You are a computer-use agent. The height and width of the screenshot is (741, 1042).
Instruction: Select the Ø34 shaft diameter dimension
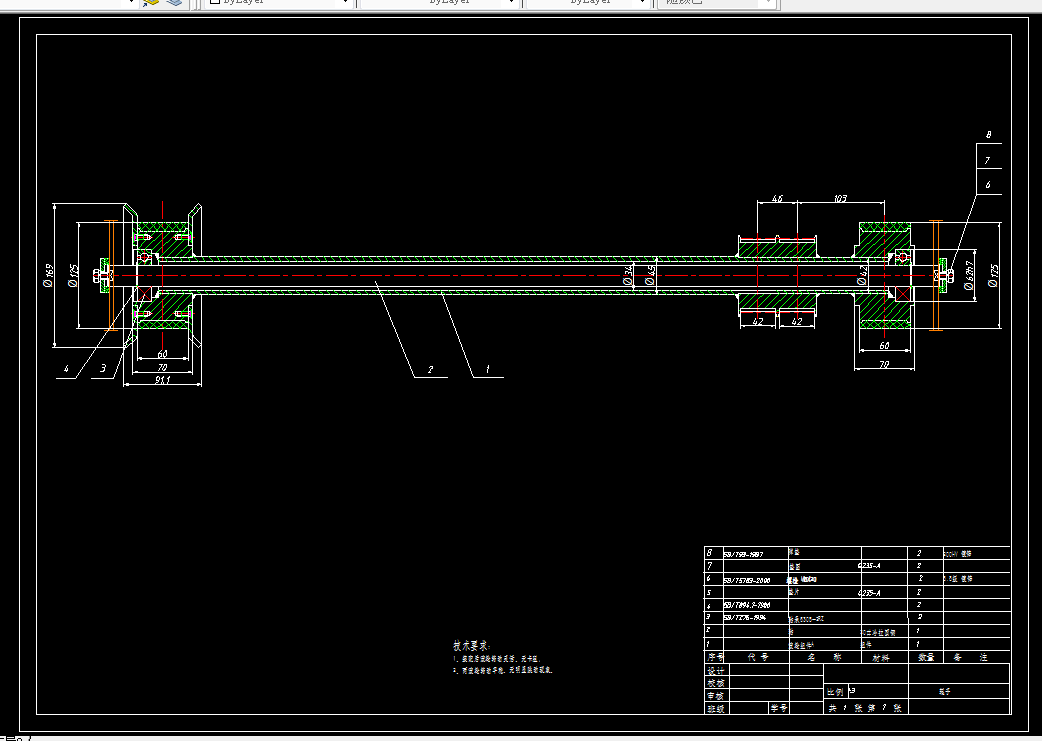(x=627, y=275)
